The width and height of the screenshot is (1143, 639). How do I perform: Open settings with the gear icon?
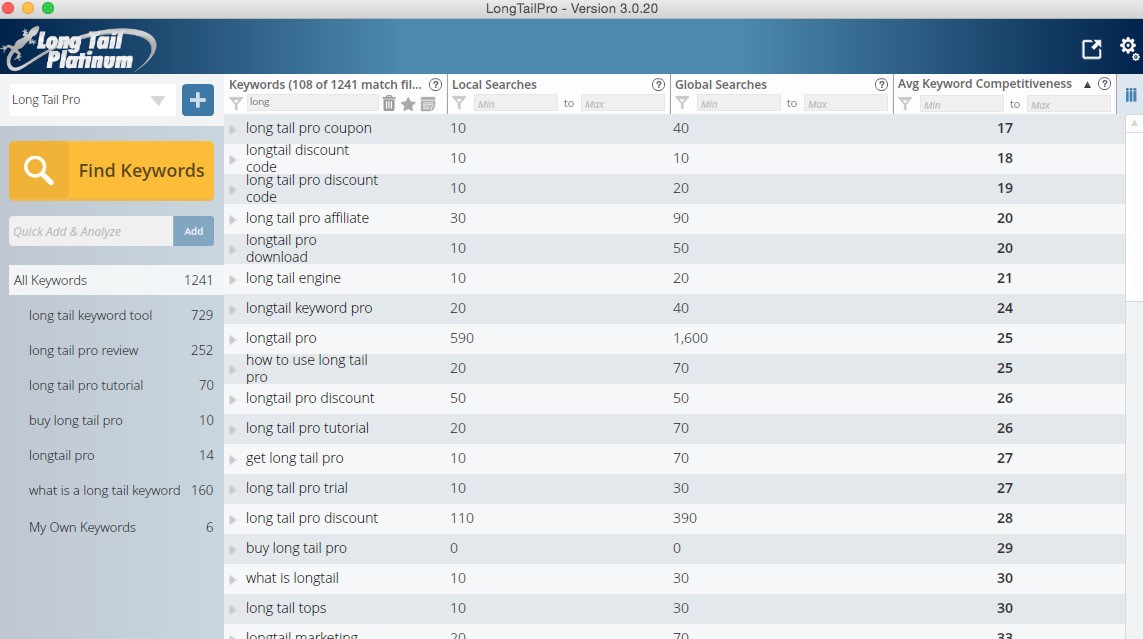[x=1128, y=48]
